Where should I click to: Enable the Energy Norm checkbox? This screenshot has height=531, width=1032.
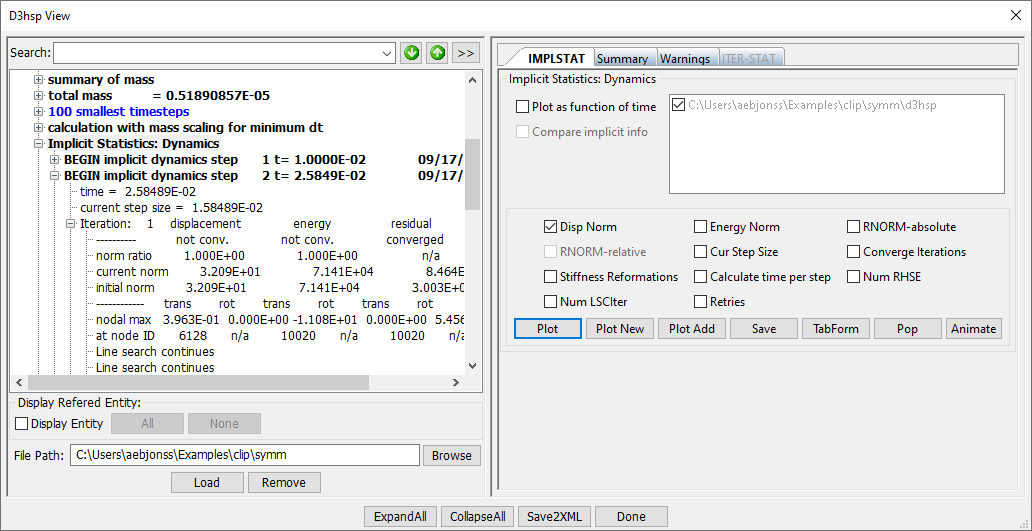click(701, 227)
